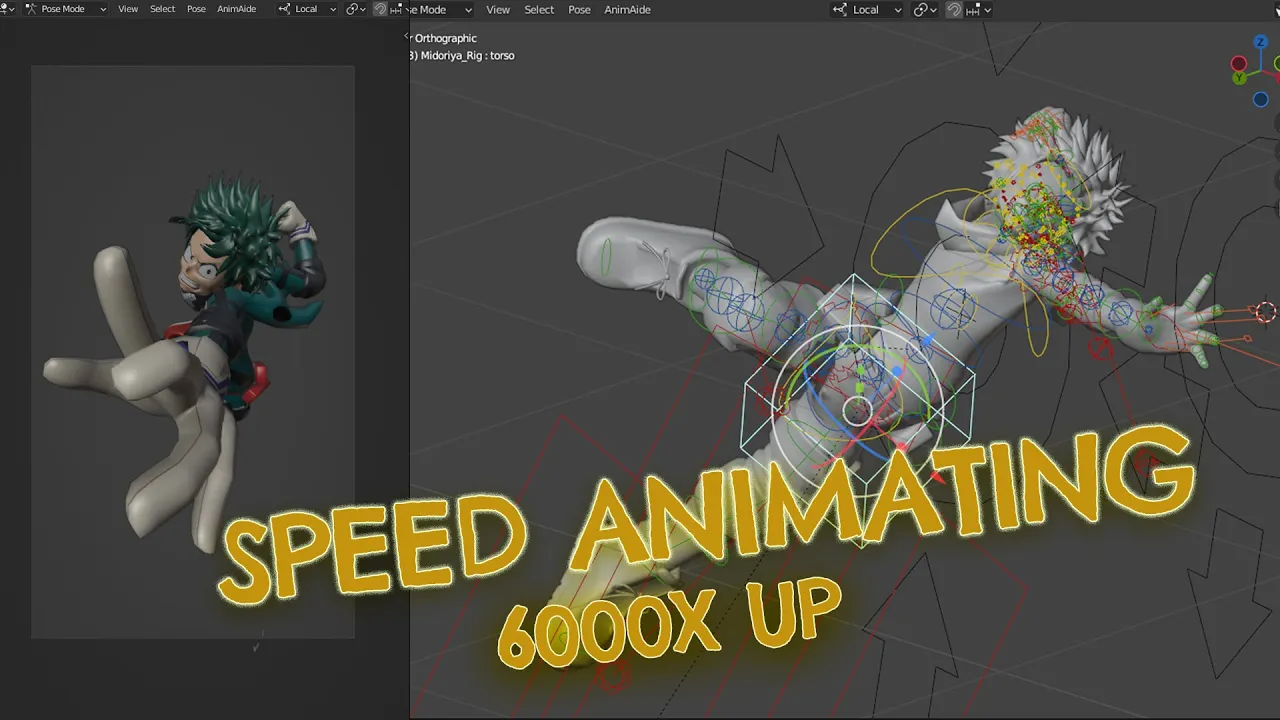
Task: Toggle snapping magnet in left viewport header
Action: click(x=380, y=9)
